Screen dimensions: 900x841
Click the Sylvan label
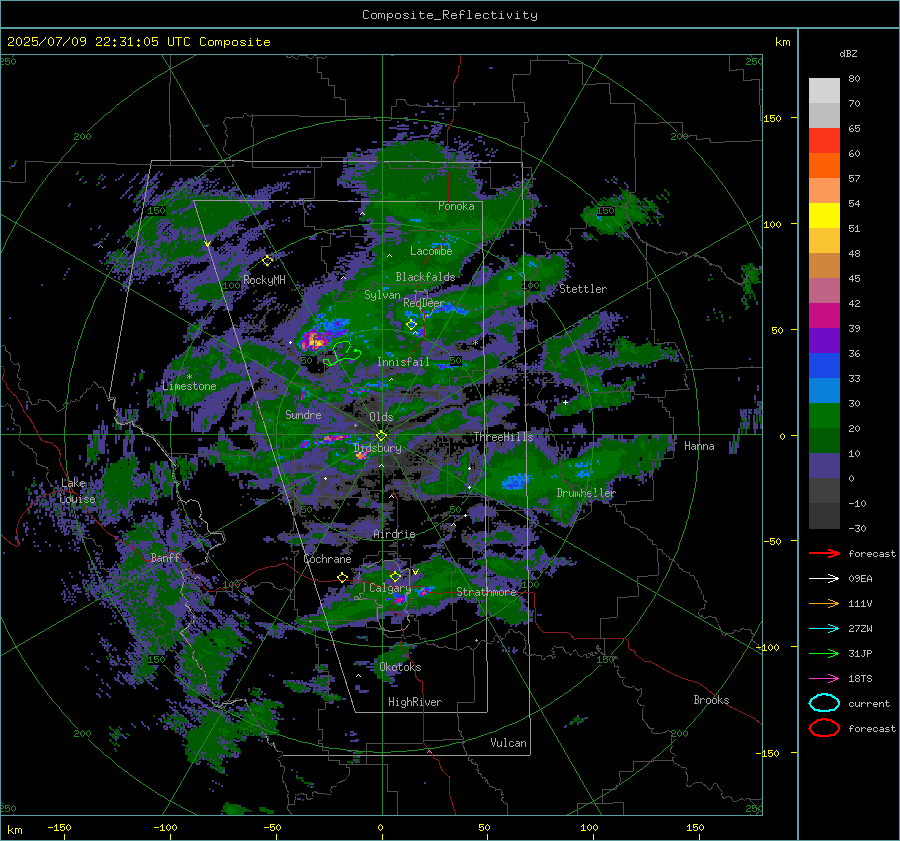click(382, 294)
